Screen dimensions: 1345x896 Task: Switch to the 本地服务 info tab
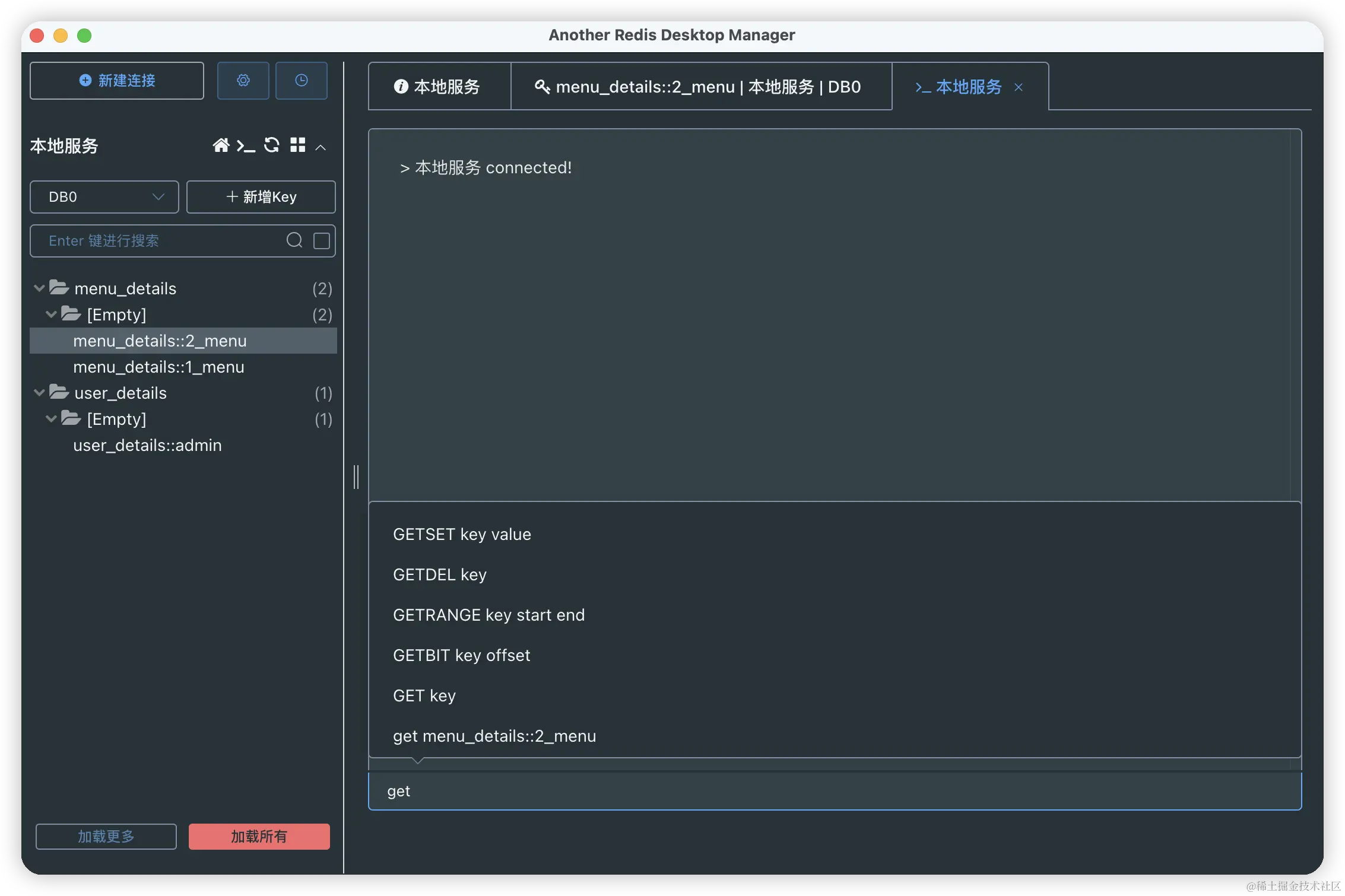[439, 87]
